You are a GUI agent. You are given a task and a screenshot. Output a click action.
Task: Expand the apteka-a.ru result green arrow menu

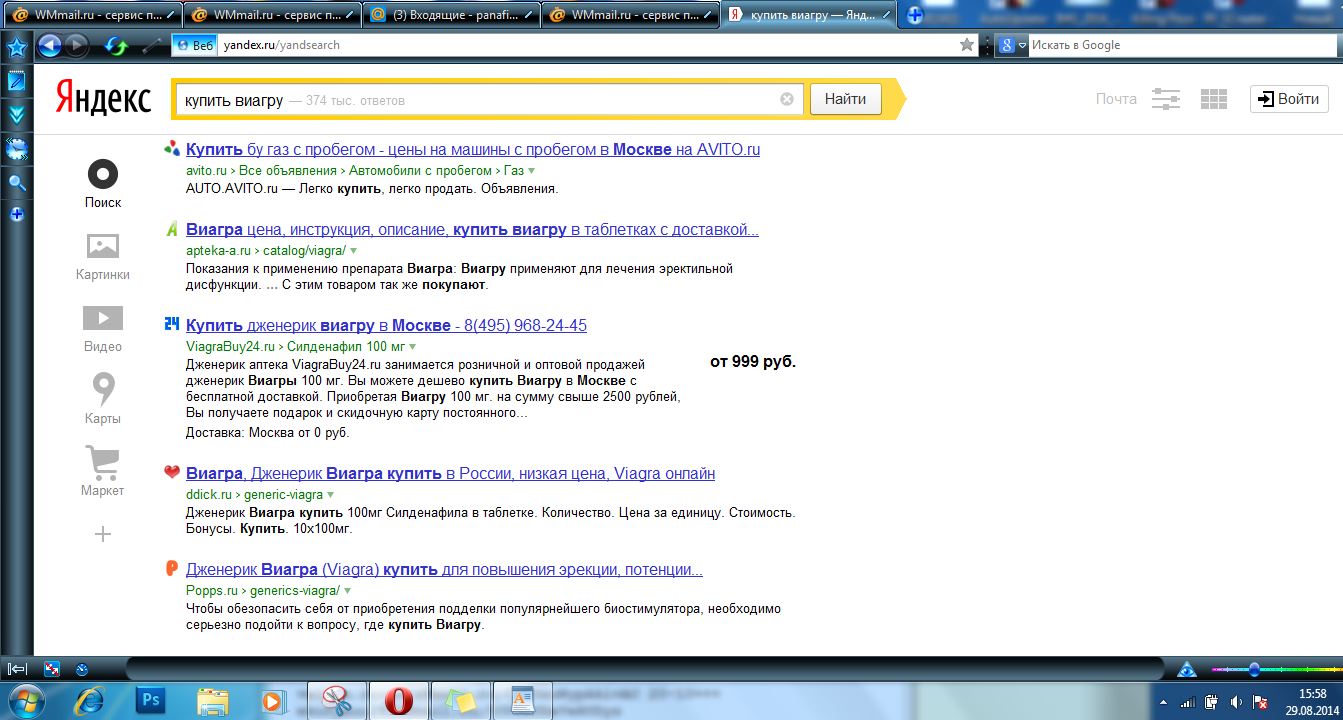click(x=353, y=251)
